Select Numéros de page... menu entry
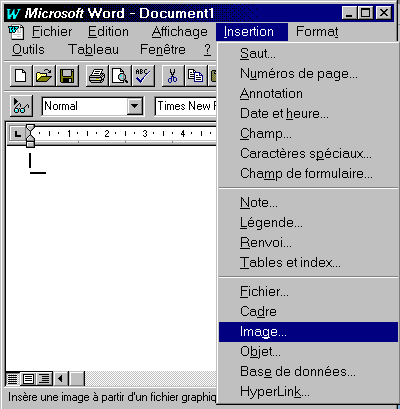This screenshot has height=409, width=400. click(308, 74)
